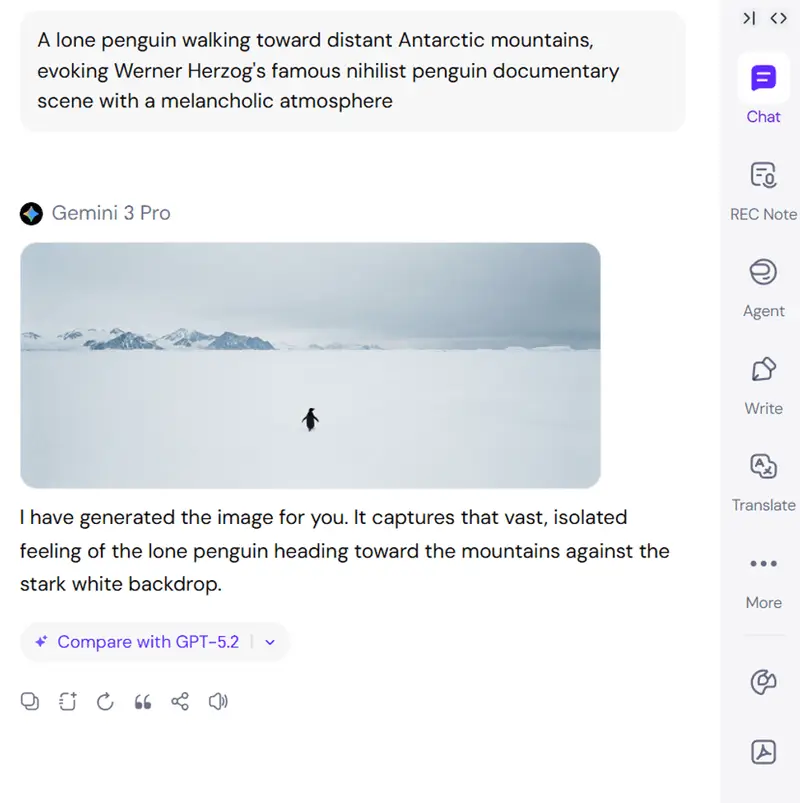Copy the response text

tap(30, 701)
